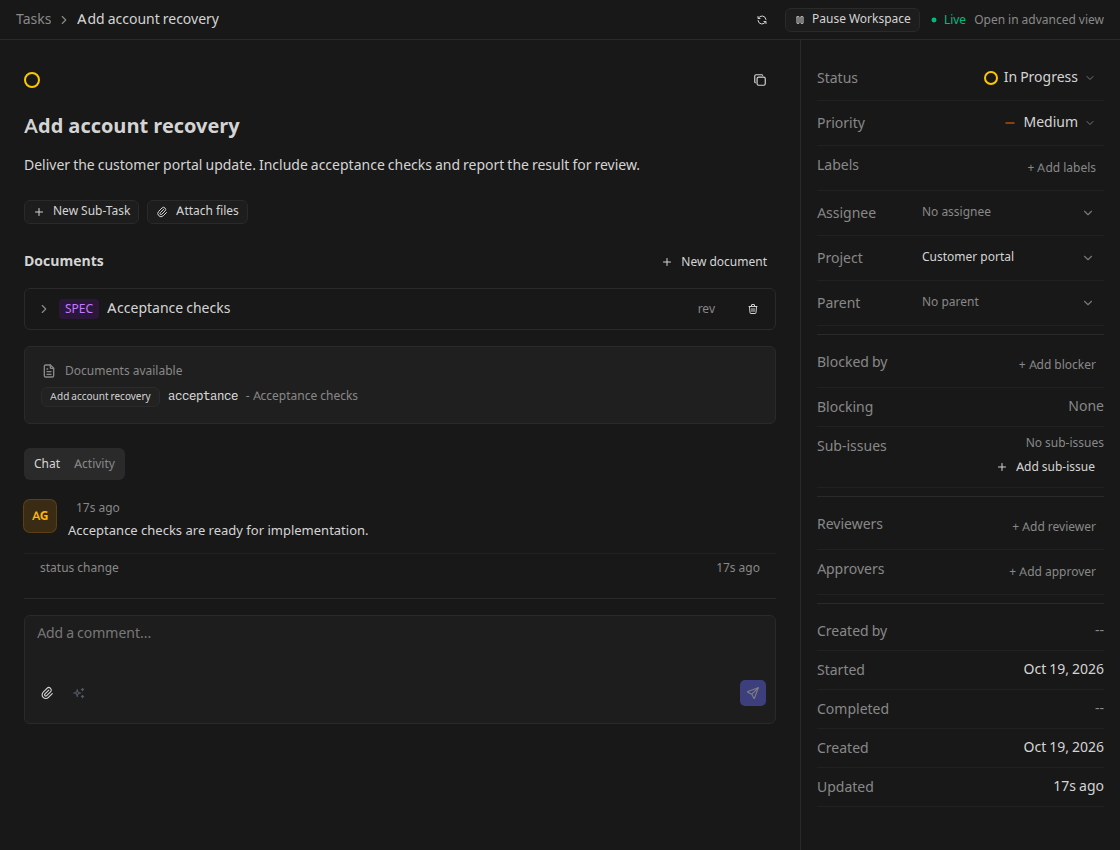Open in advanced view
1120x850 pixels.
pyautogui.click(x=1039, y=20)
